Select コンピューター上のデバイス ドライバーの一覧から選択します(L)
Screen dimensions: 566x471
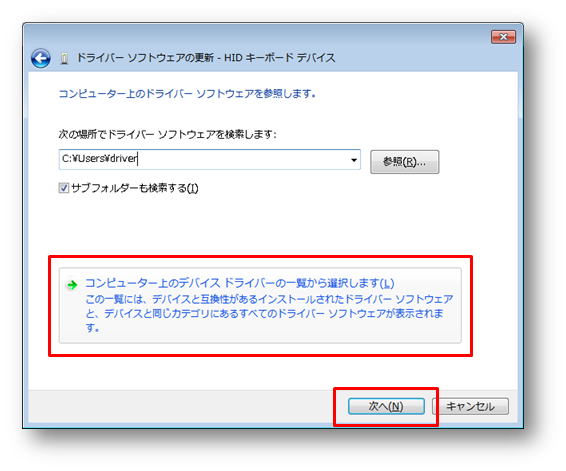tap(240, 283)
